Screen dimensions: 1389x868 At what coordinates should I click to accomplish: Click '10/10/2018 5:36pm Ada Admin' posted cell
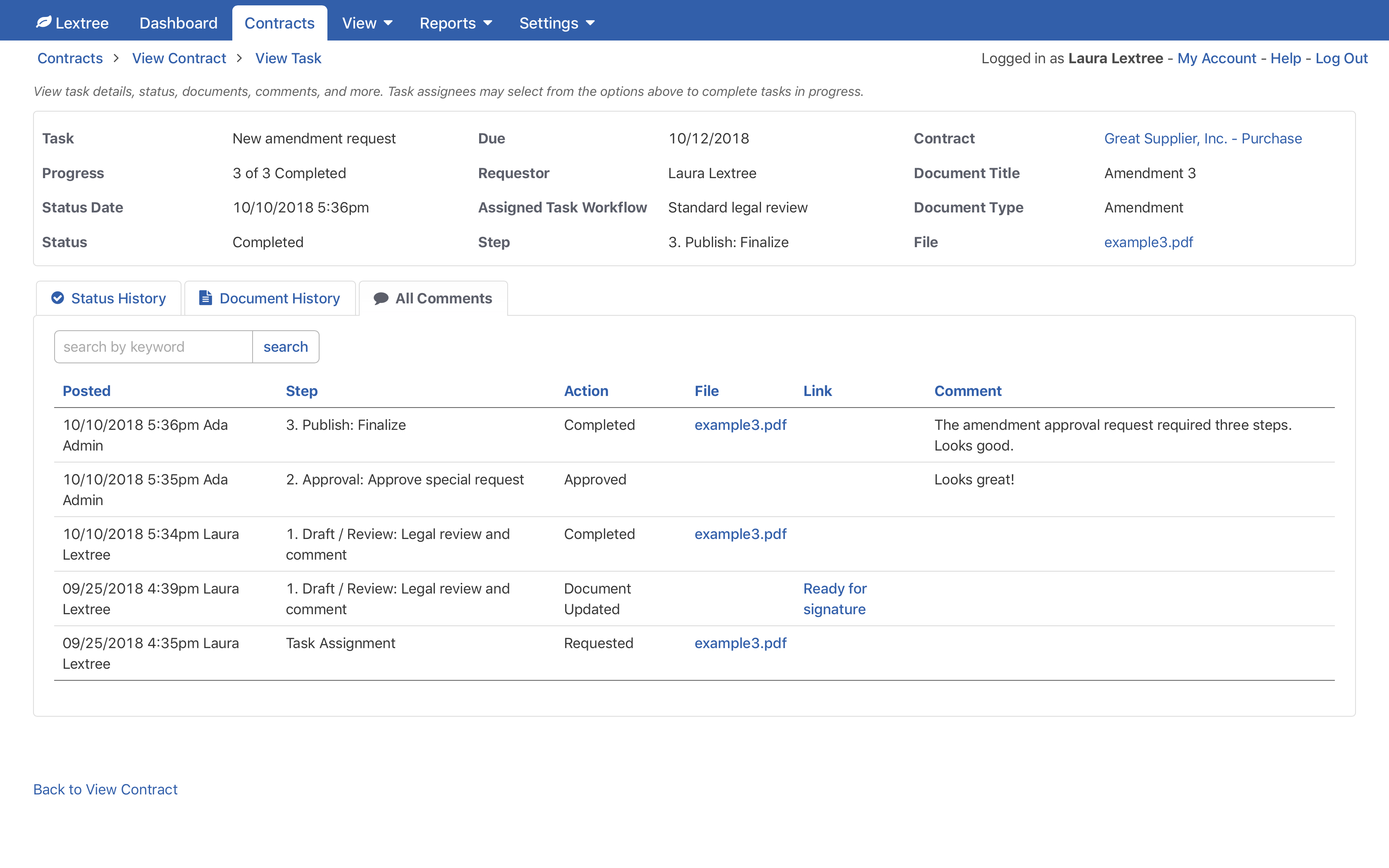[145, 435]
